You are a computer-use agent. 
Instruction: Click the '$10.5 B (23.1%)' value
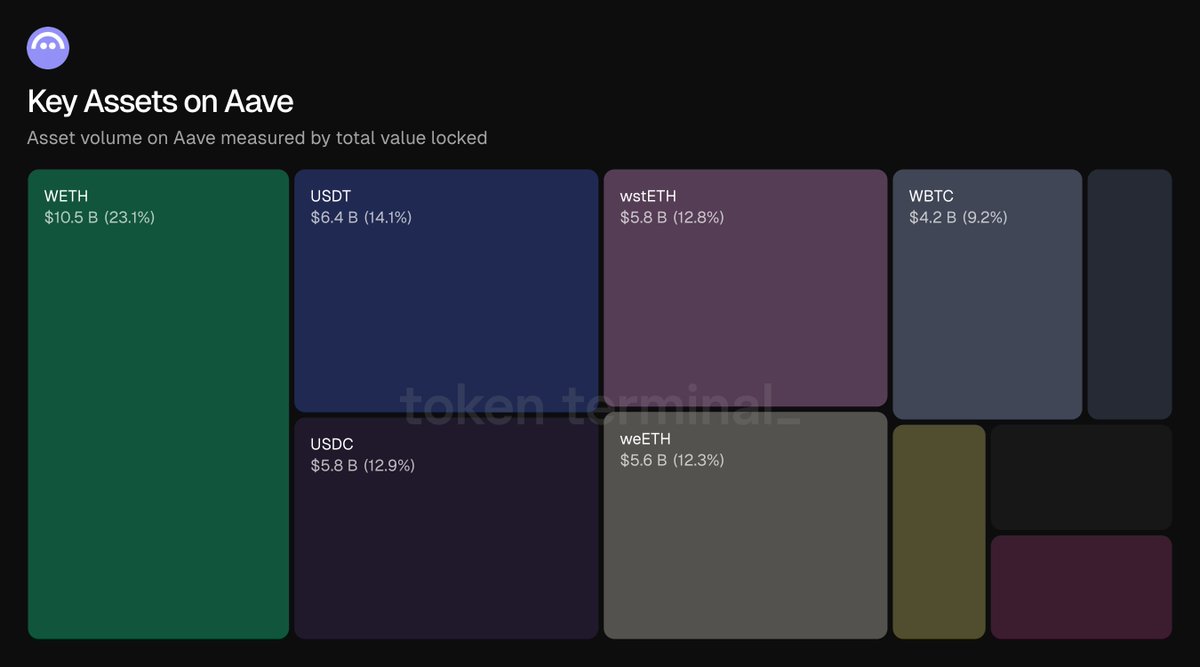pos(100,217)
